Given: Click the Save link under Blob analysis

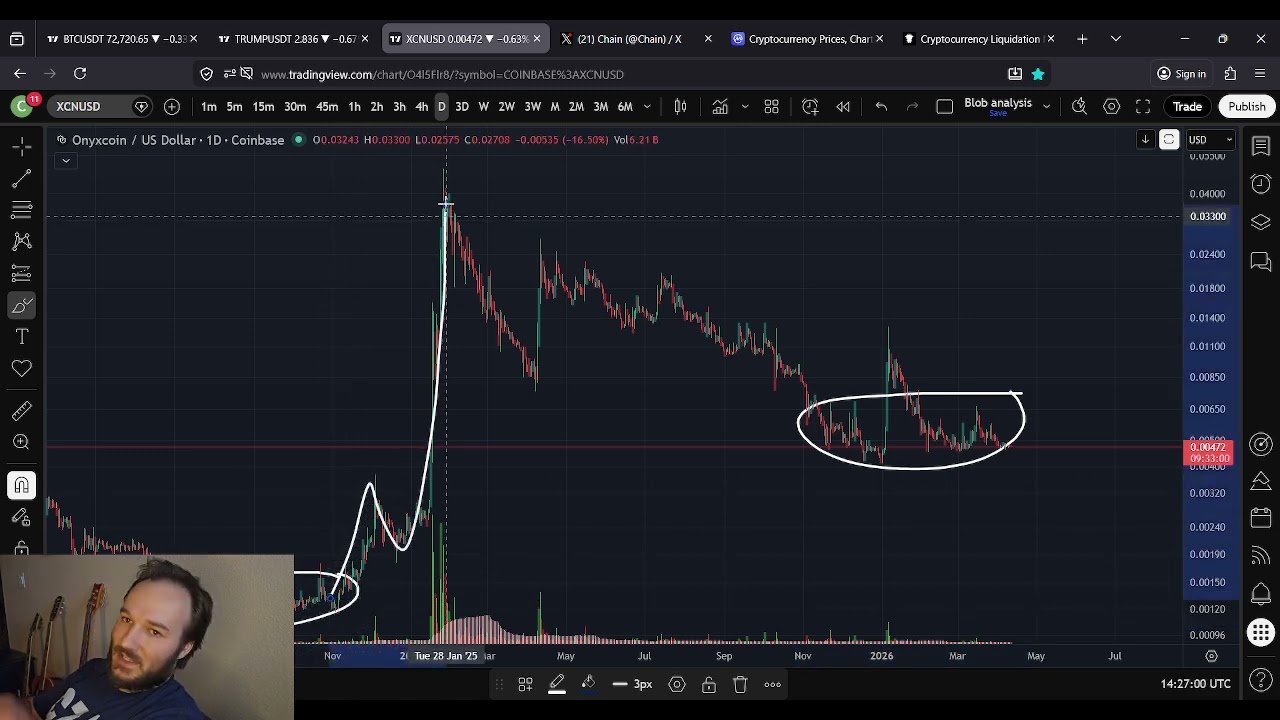Looking at the screenshot, I should click(997, 114).
